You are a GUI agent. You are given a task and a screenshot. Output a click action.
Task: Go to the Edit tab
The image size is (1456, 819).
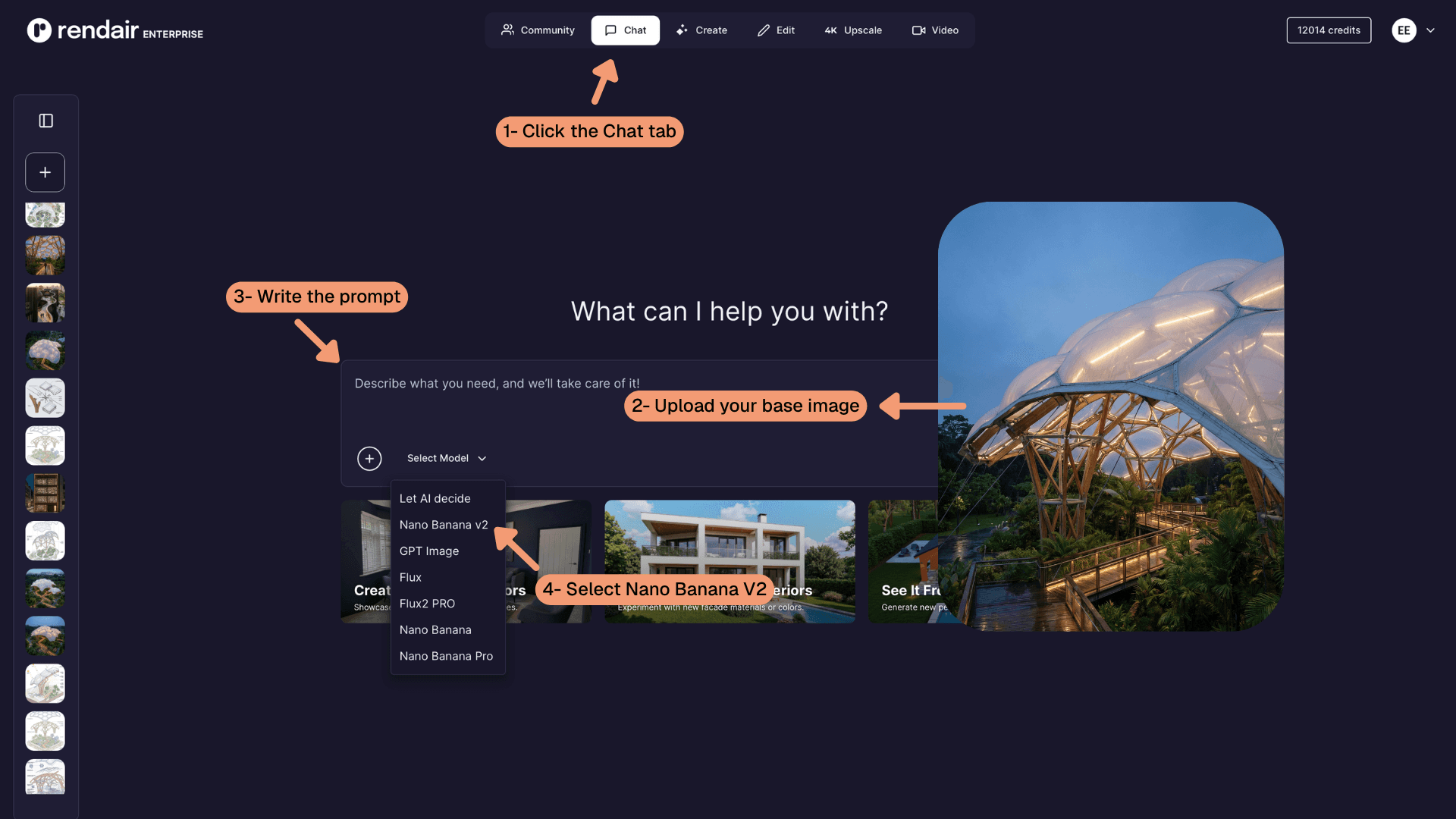click(776, 30)
